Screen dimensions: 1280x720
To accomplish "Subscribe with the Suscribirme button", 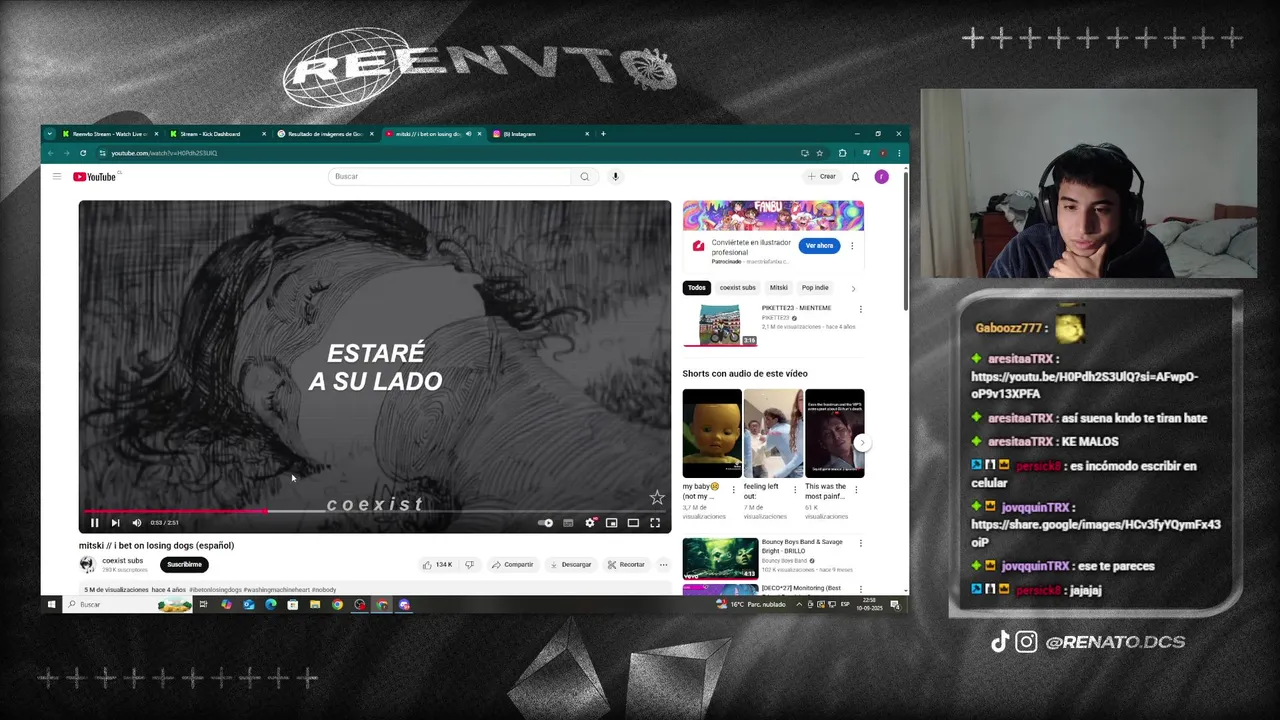I will [184, 564].
